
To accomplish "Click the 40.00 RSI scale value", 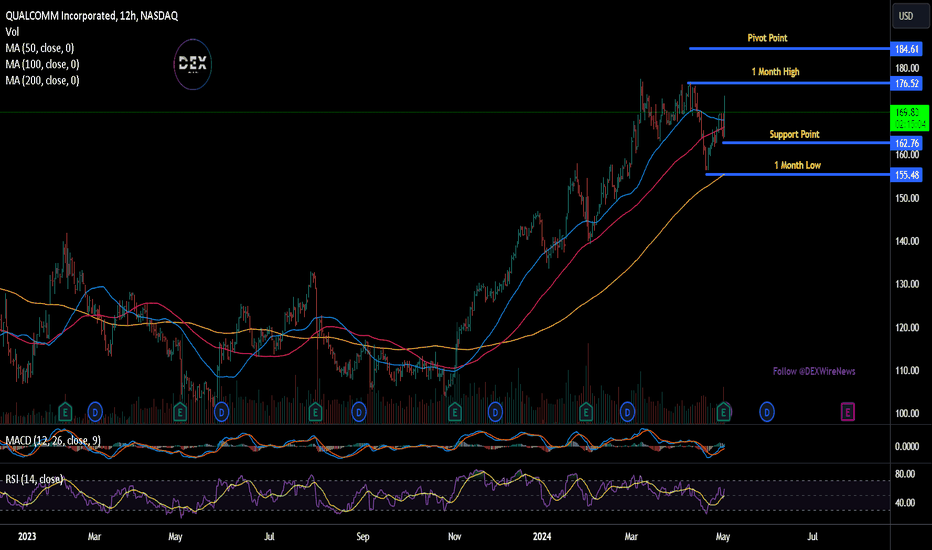I will 905,503.
